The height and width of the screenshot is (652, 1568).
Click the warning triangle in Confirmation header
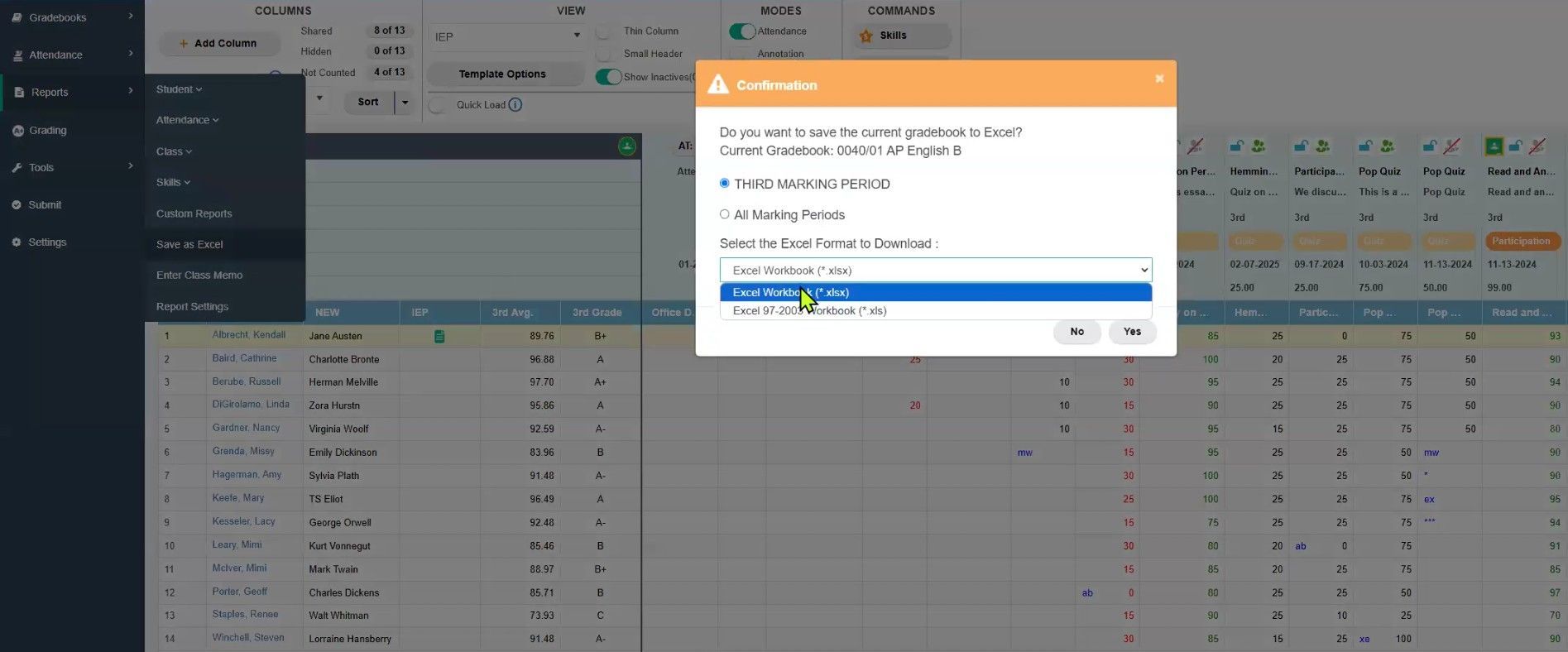[x=718, y=84]
